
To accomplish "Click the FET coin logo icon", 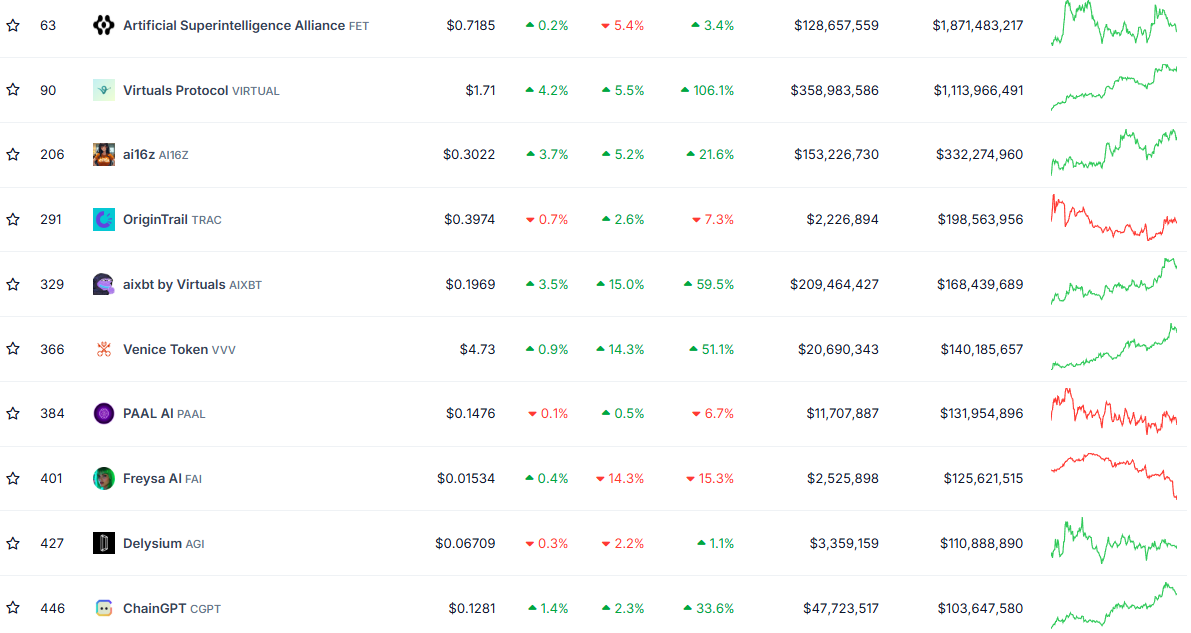I will pyautogui.click(x=103, y=26).
